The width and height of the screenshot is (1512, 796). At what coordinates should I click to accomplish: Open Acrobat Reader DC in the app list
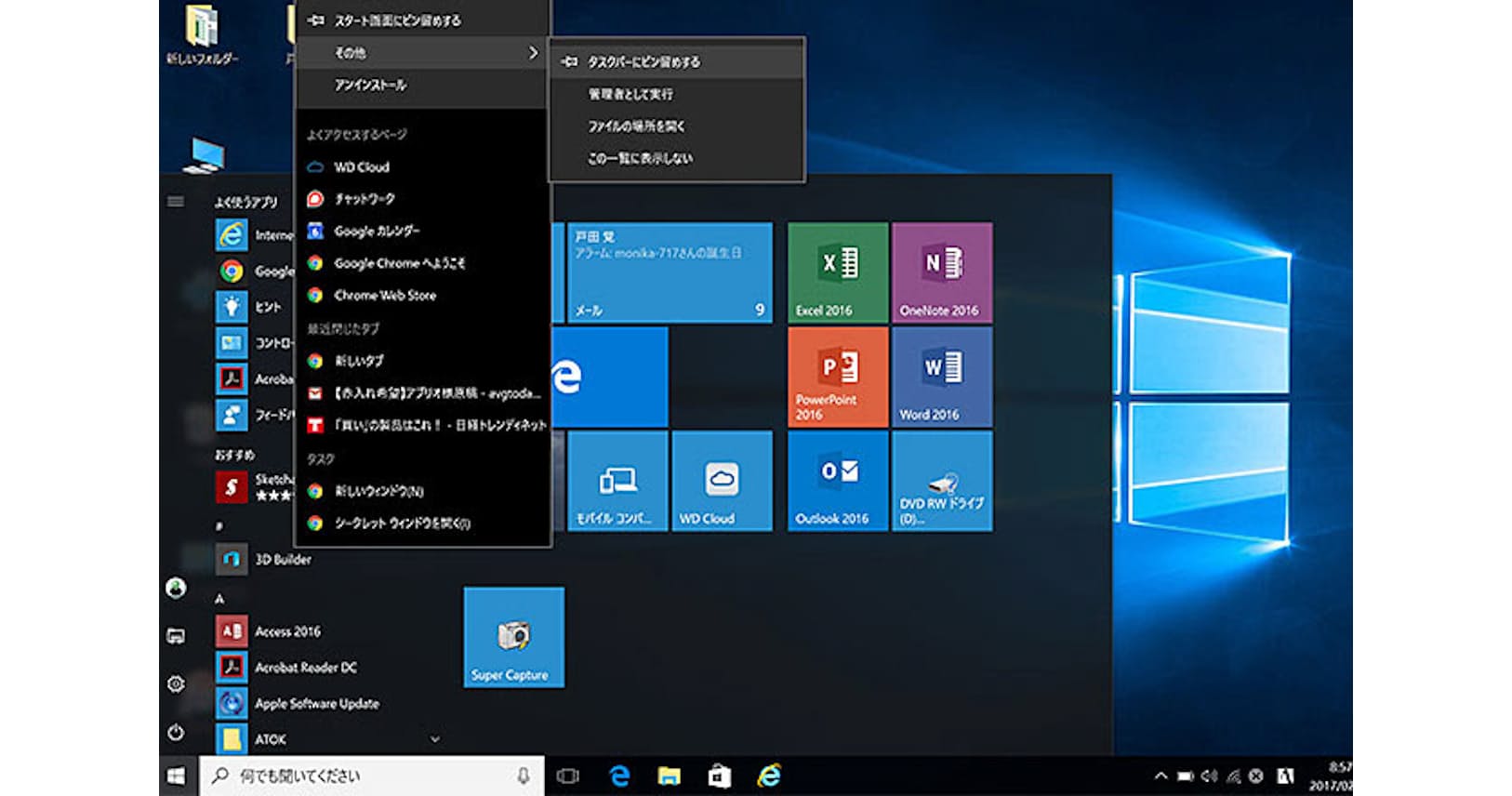[305, 668]
